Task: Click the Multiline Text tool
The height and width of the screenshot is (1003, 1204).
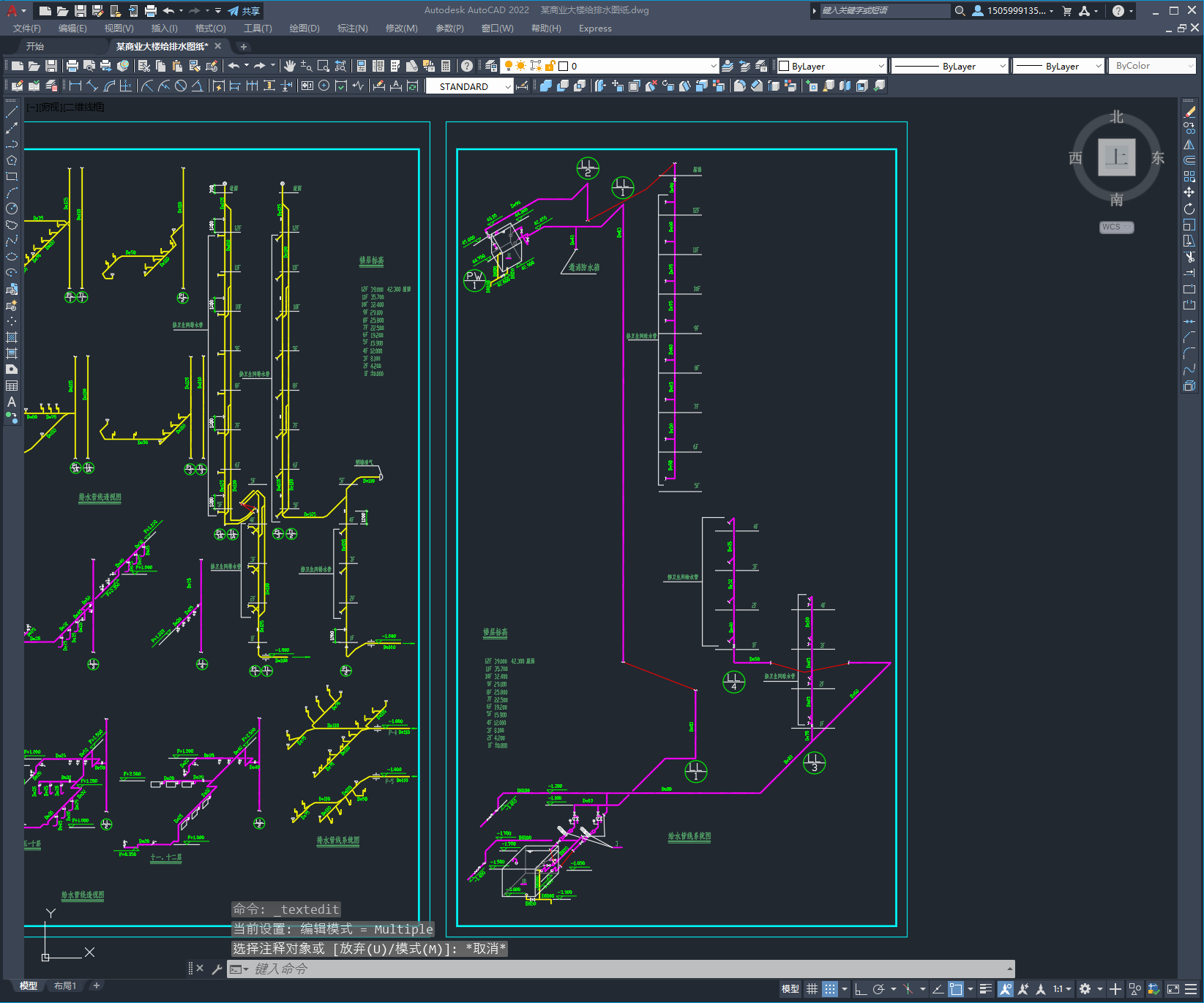Action: [x=11, y=402]
